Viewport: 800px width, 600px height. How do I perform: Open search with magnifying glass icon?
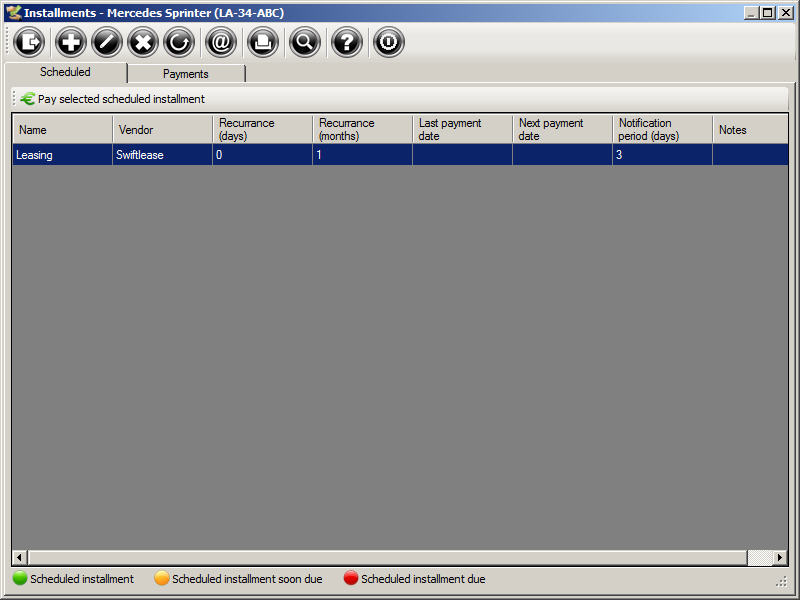pyautogui.click(x=304, y=42)
